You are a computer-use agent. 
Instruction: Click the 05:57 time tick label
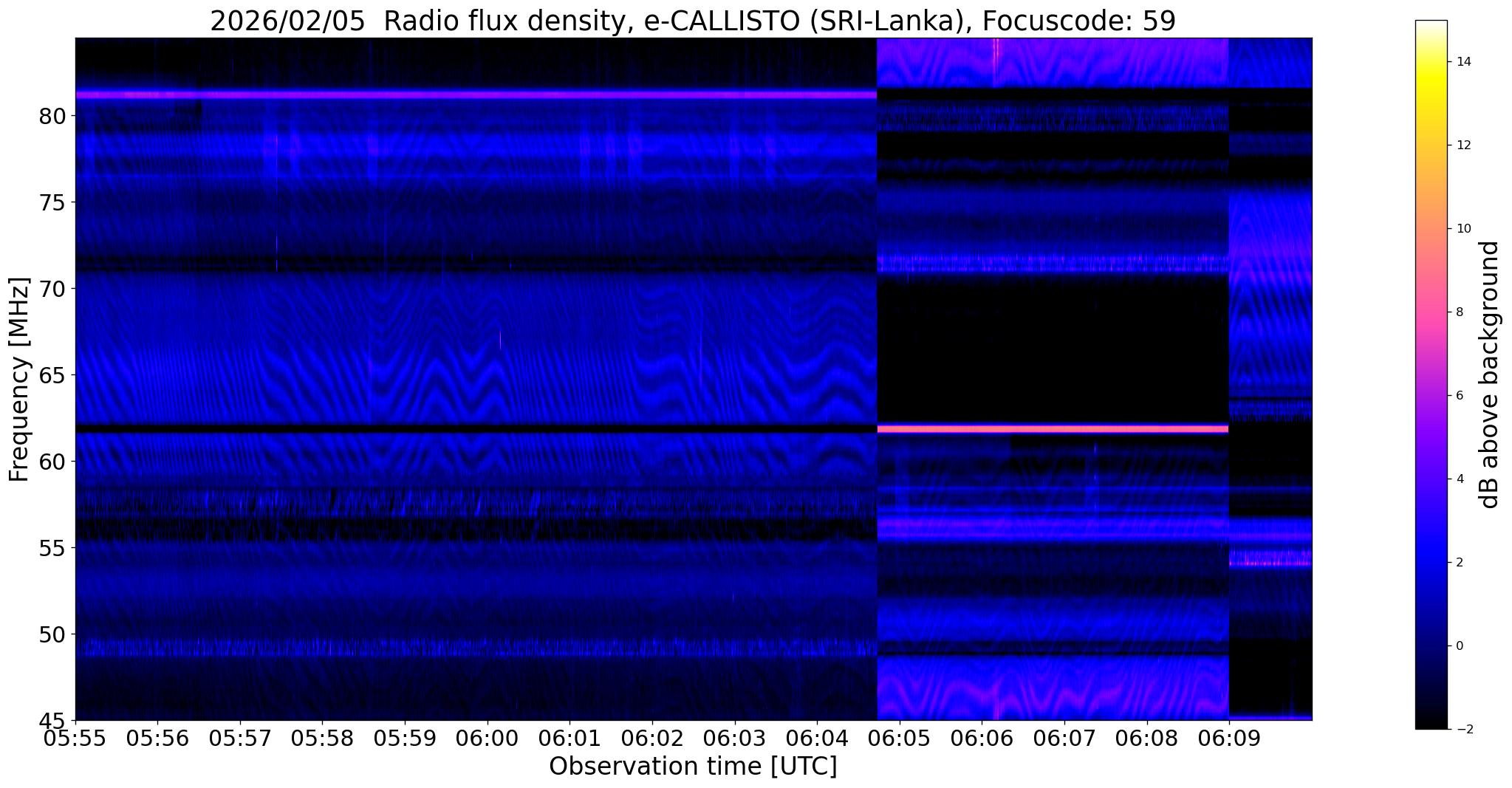click(x=240, y=739)
